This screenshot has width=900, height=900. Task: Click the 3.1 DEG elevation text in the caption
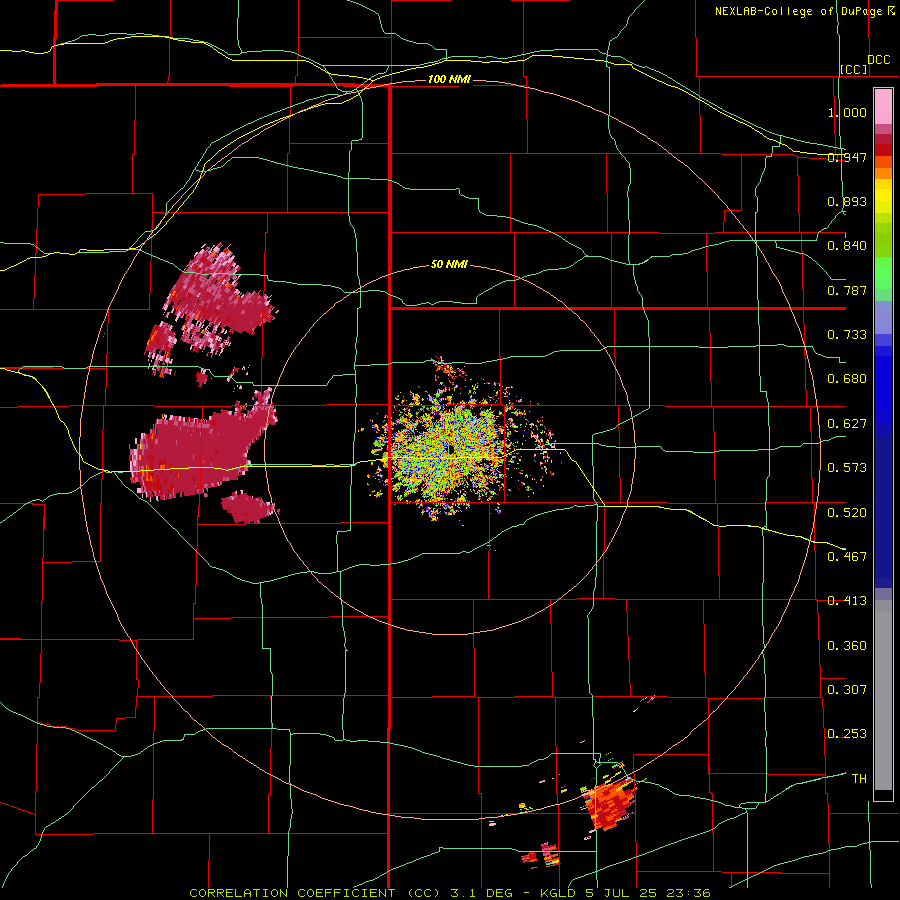point(480,893)
